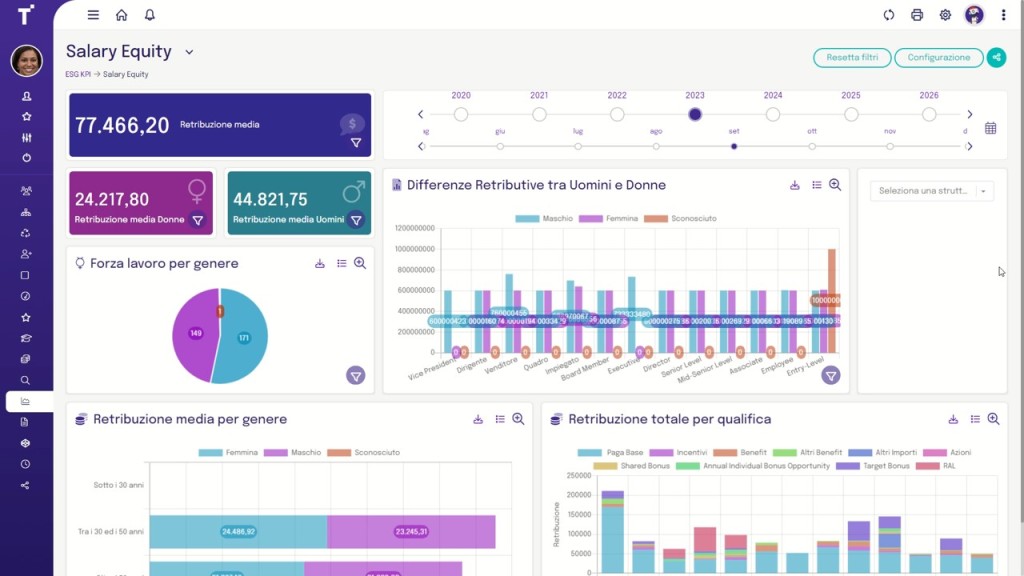Click the print icon in header

click(917, 15)
